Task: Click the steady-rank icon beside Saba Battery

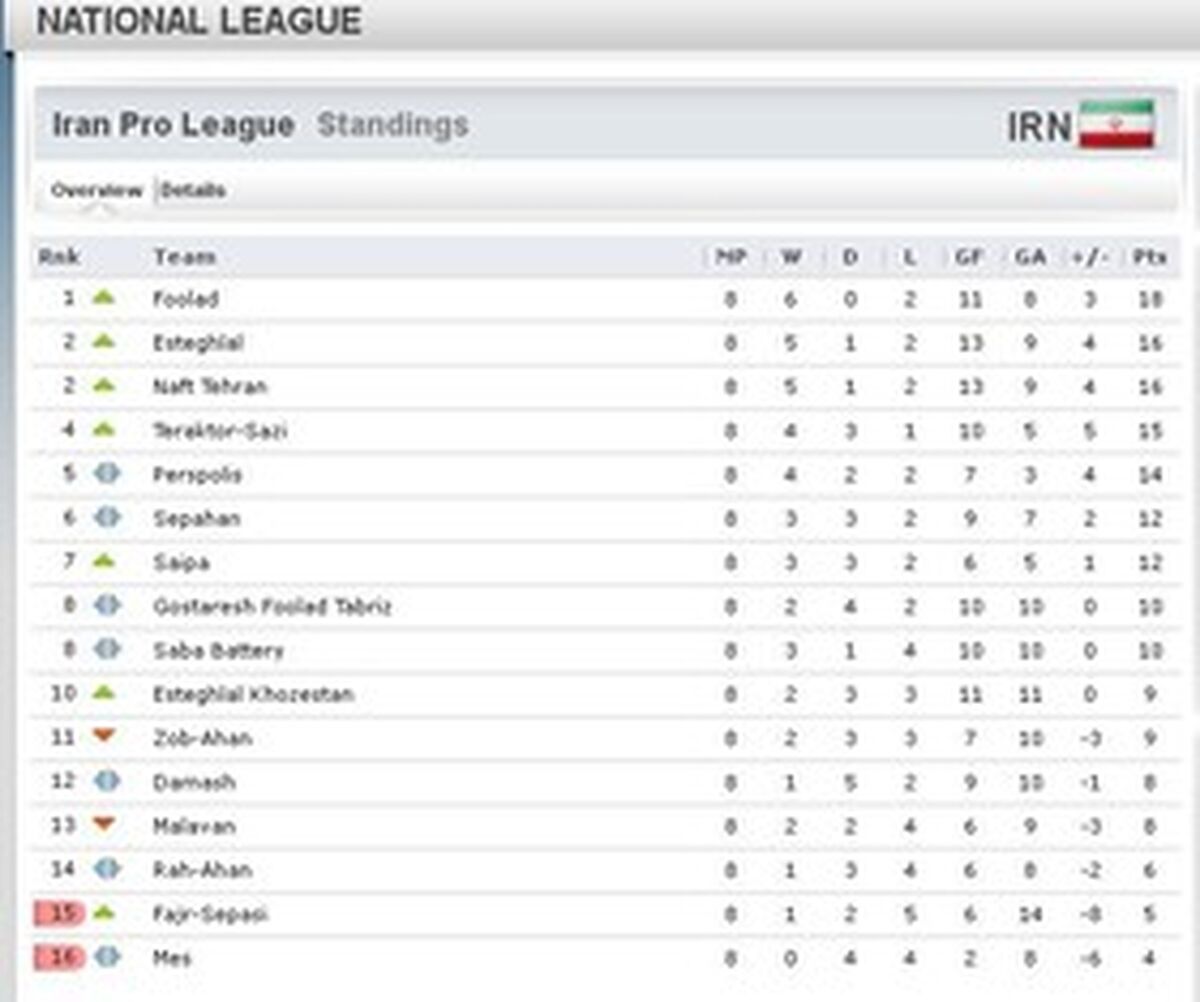Action: pyautogui.click(x=107, y=649)
